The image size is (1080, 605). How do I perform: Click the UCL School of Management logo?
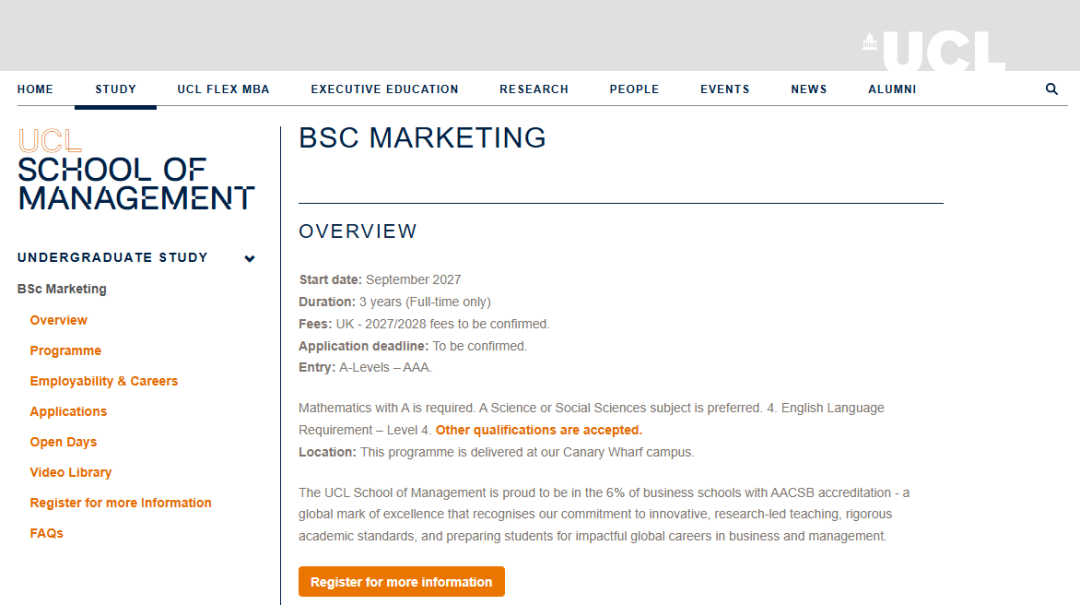(136, 170)
